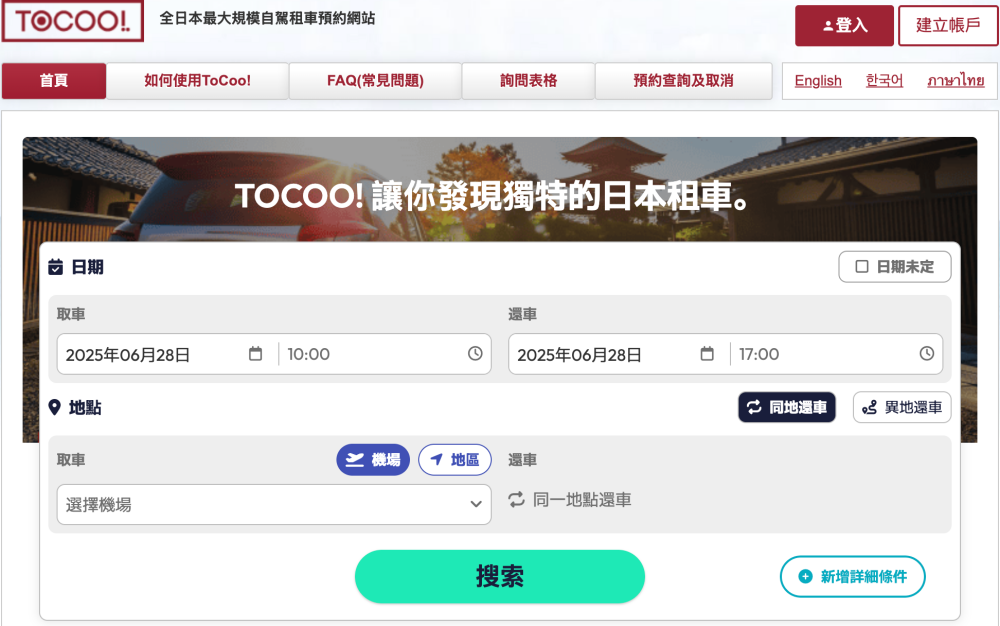Switch language to 한국어
The width and height of the screenshot is (1000, 626).
pos(884,81)
